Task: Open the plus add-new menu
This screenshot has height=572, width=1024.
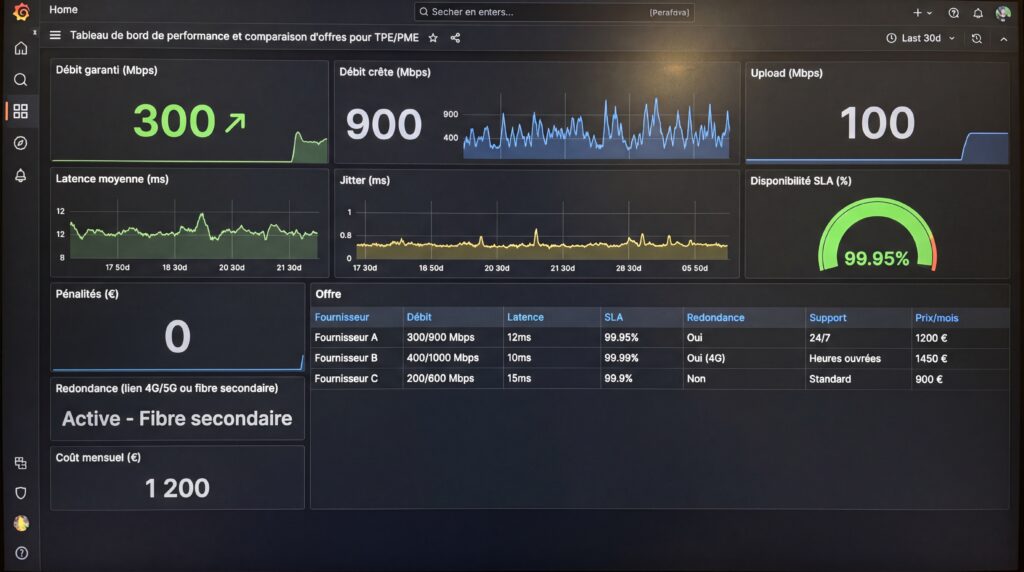Action: [x=922, y=12]
